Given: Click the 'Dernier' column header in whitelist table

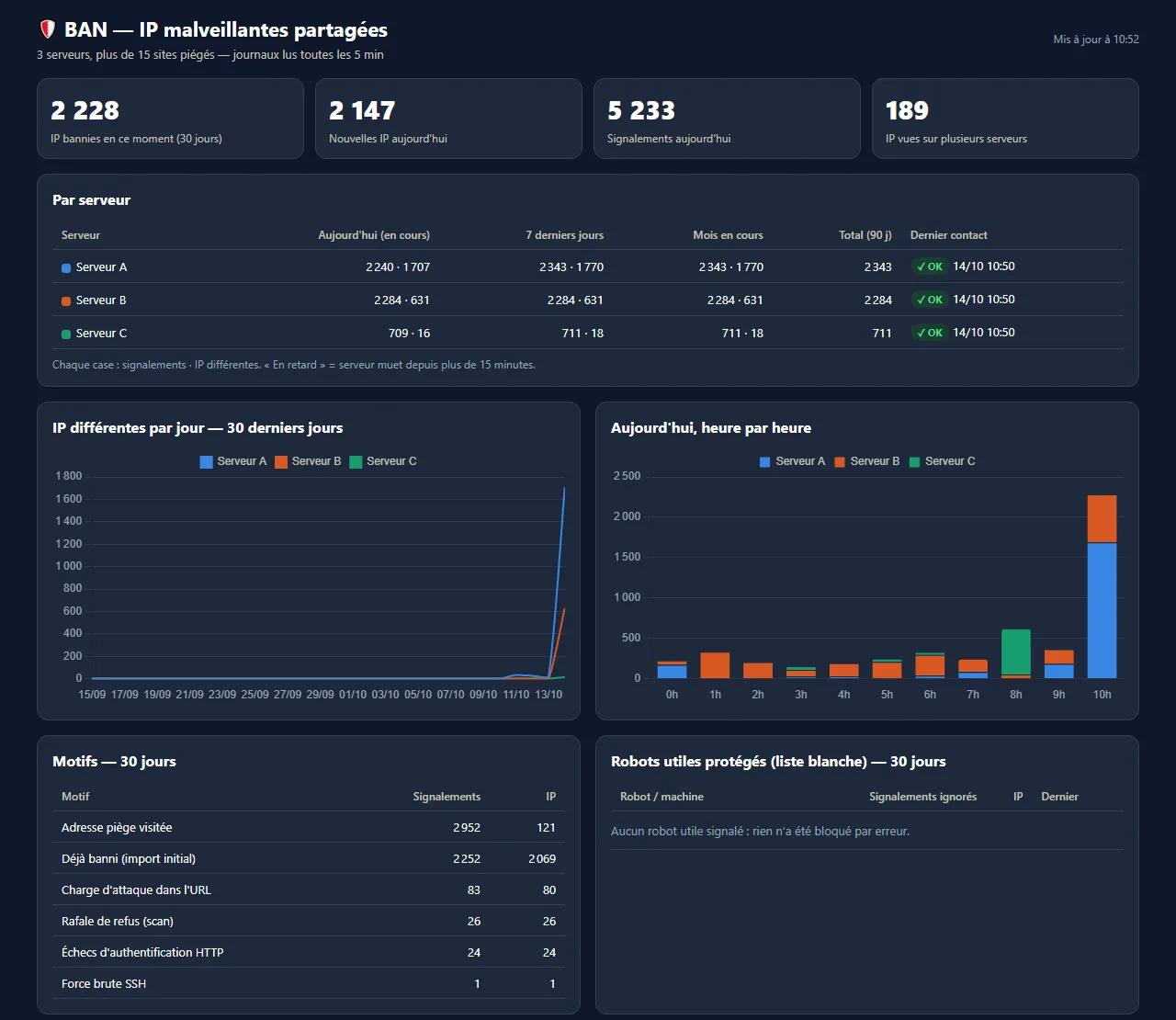Looking at the screenshot, I should [x=1059, y=797].
